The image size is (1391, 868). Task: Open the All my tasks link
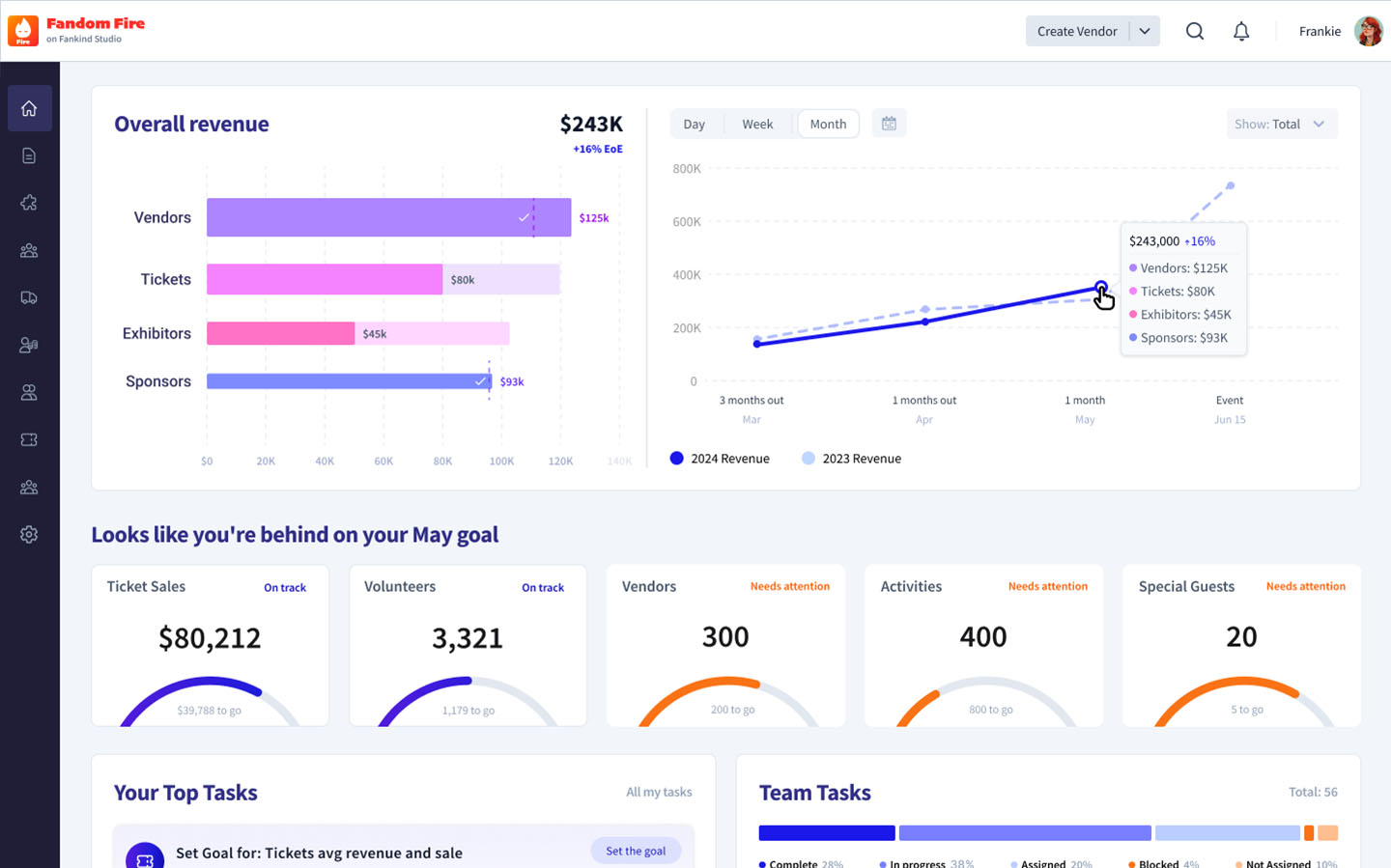(x=659, y=792)
